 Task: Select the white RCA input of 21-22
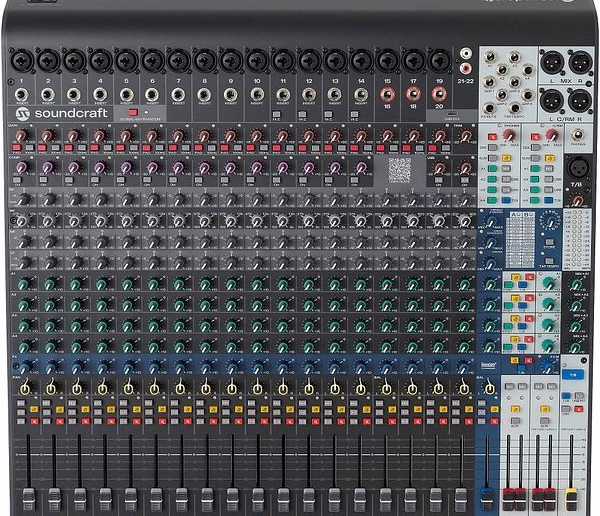click(x=465, y=53)
